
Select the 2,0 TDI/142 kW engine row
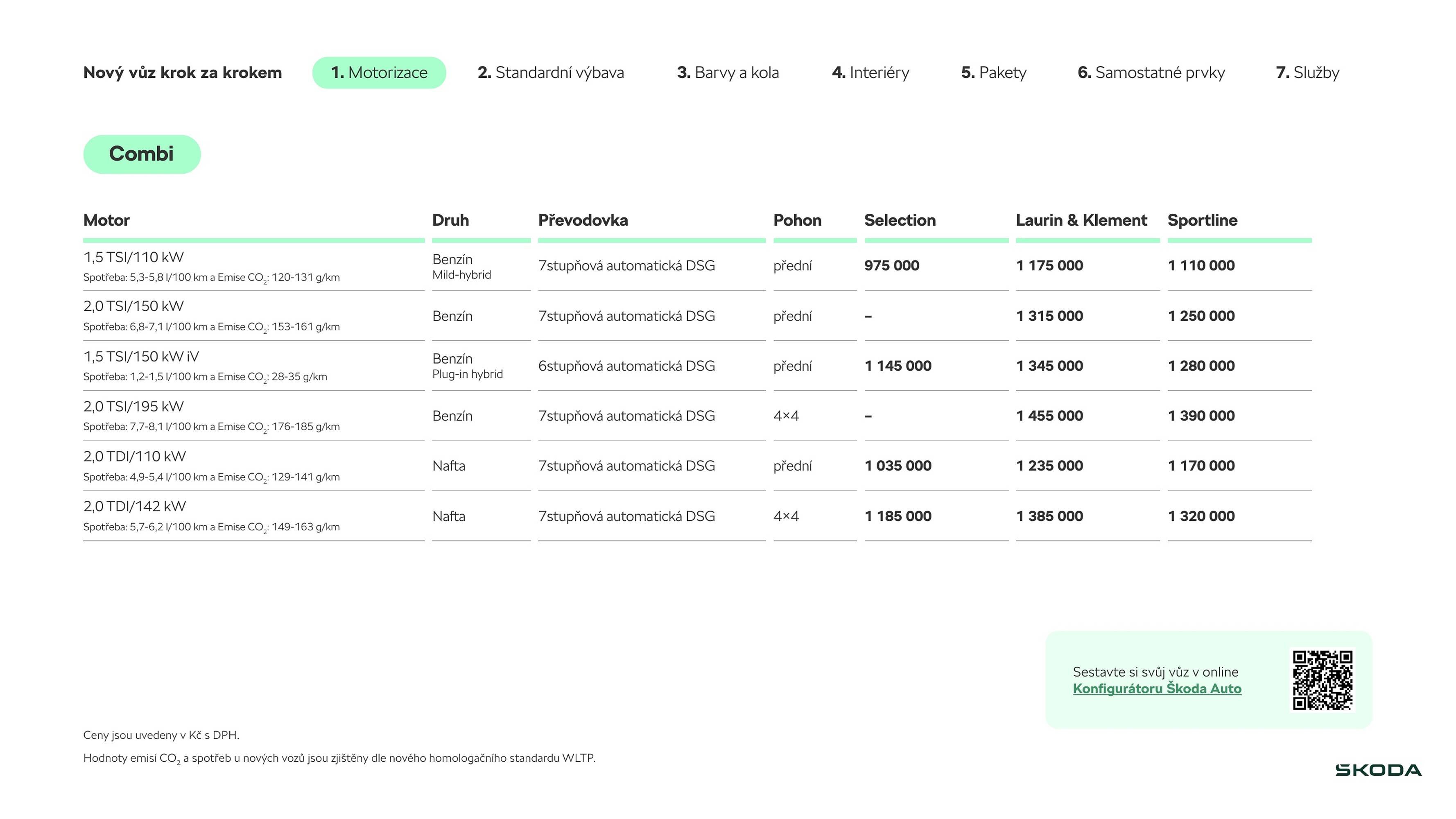(135, 507)
